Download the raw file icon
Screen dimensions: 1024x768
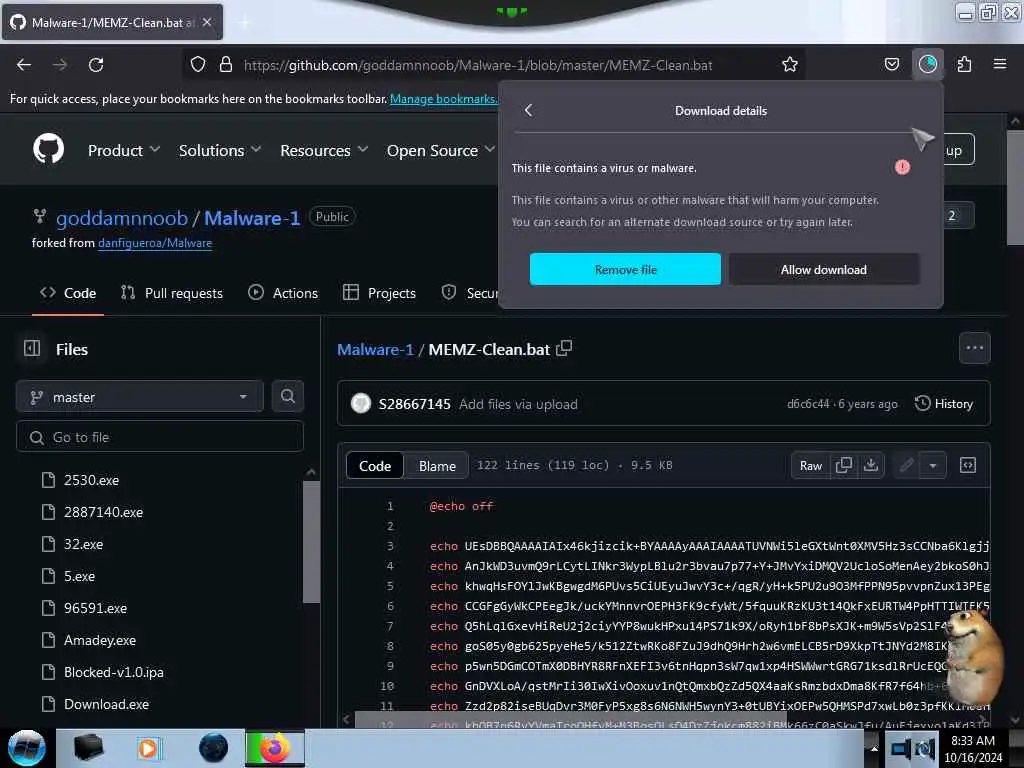(x=871, y=465)
